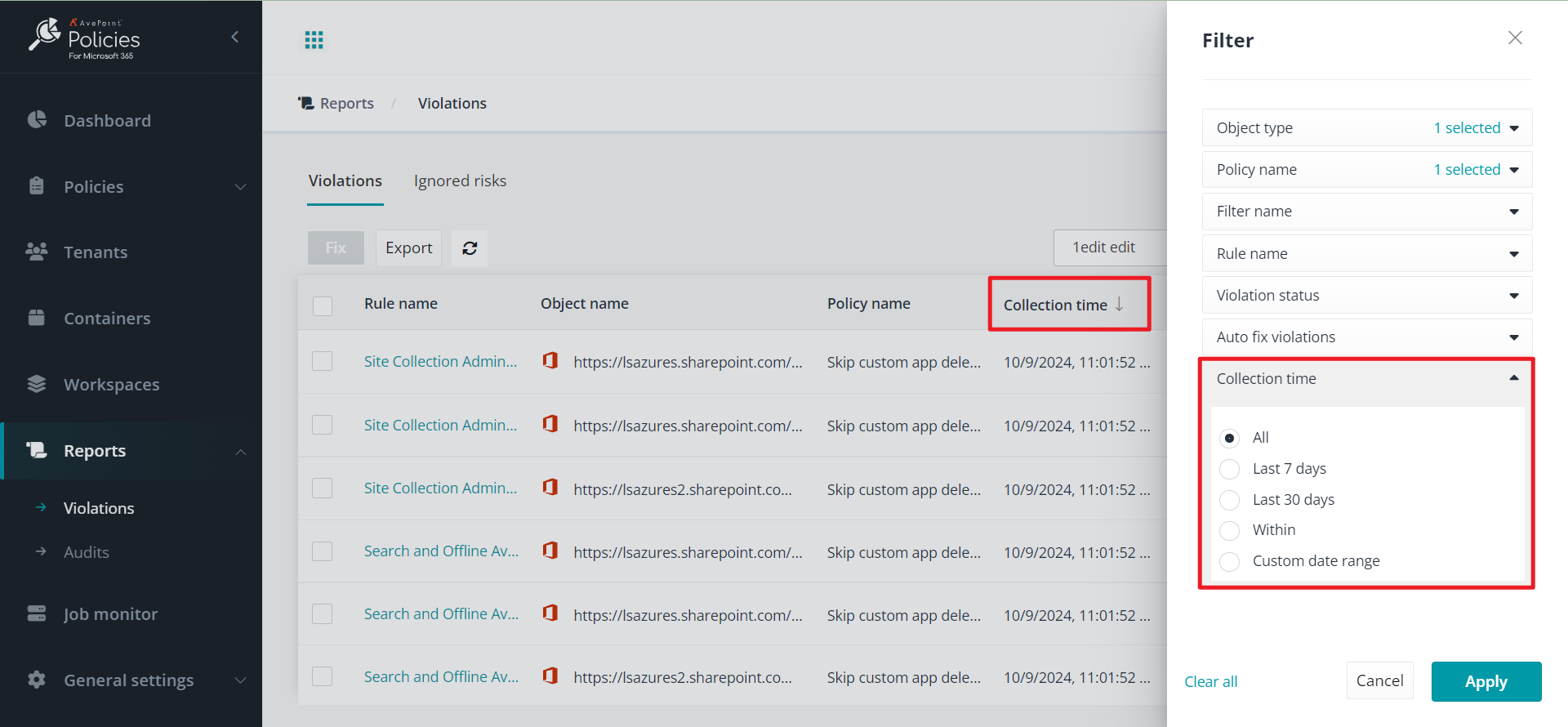Check the last Search and Offline row

coord(323,676)
